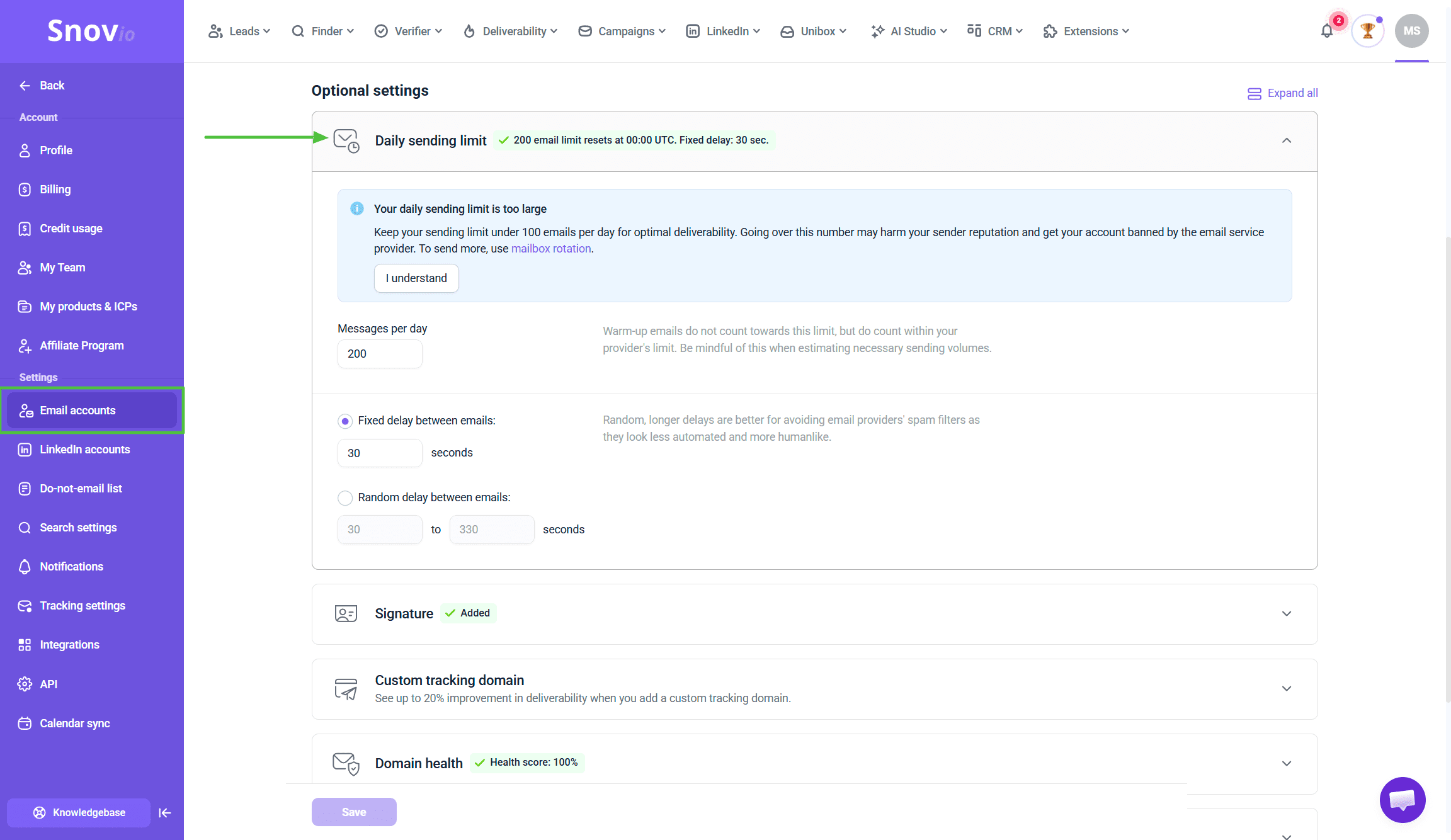The width and height of the screenshot is (1451, 840).
Task: Select Random delay between emails option
Action: pos(345,498)
